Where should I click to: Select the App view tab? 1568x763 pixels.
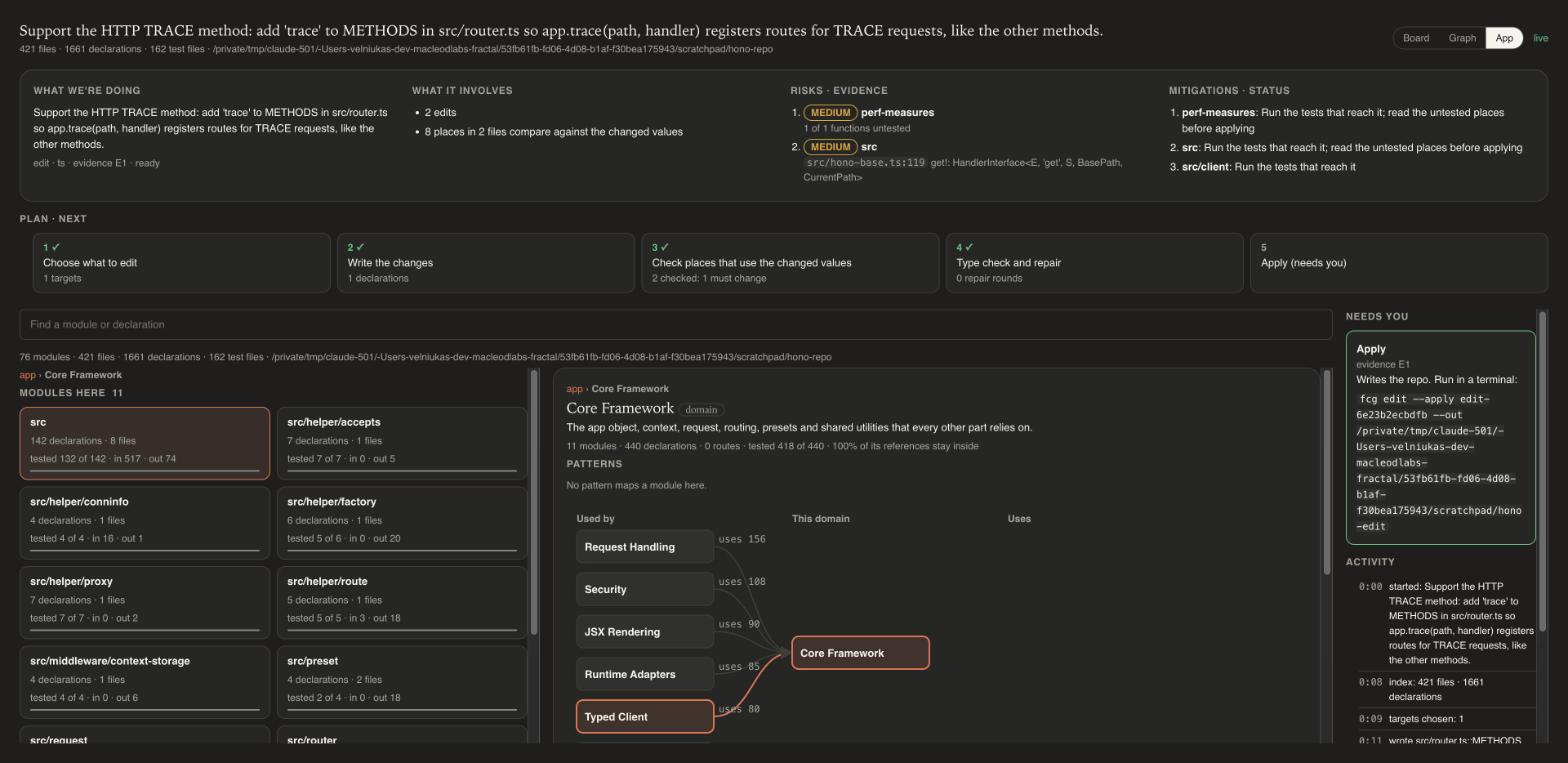[1504, 38]
